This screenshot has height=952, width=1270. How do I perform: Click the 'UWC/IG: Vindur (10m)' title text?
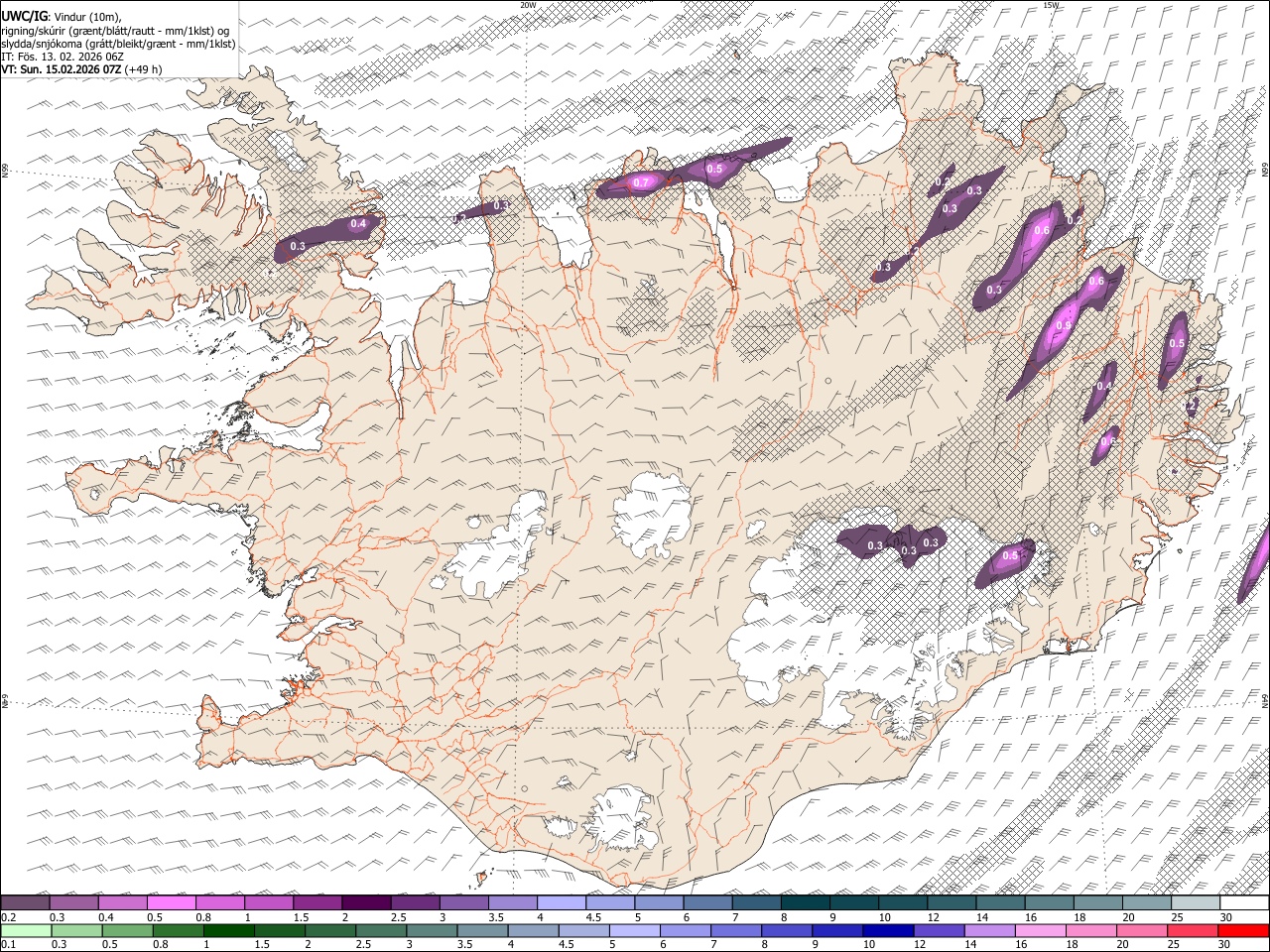click(x=62, y=17)
